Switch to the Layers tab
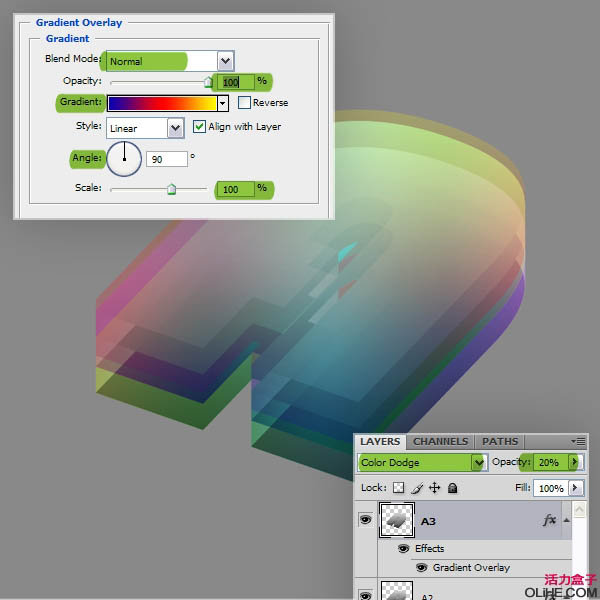The image size is (600, 600). click(380, 441)
